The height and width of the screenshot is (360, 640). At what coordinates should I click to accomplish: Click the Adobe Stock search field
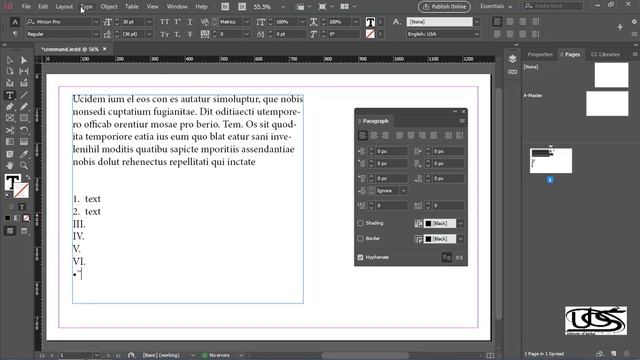pos(553,6)
